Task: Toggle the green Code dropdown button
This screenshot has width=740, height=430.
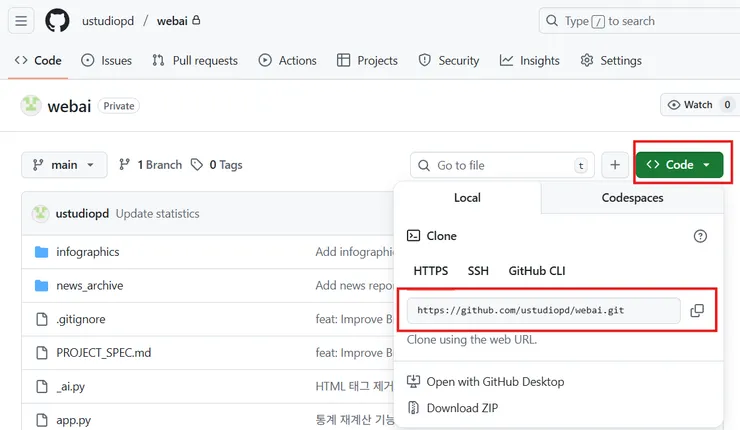Action: [680, 165]
